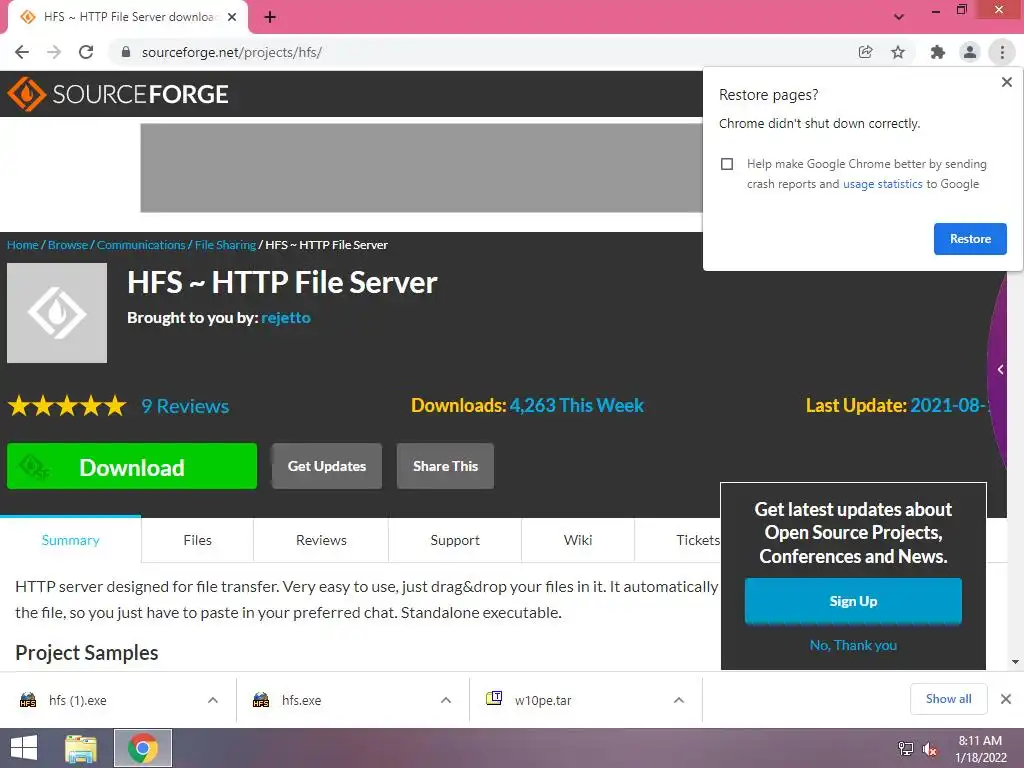Share this page using address bar icon
Image resolution: width=1024 pixels, height=768 pixels.
[x=865, y=52]
